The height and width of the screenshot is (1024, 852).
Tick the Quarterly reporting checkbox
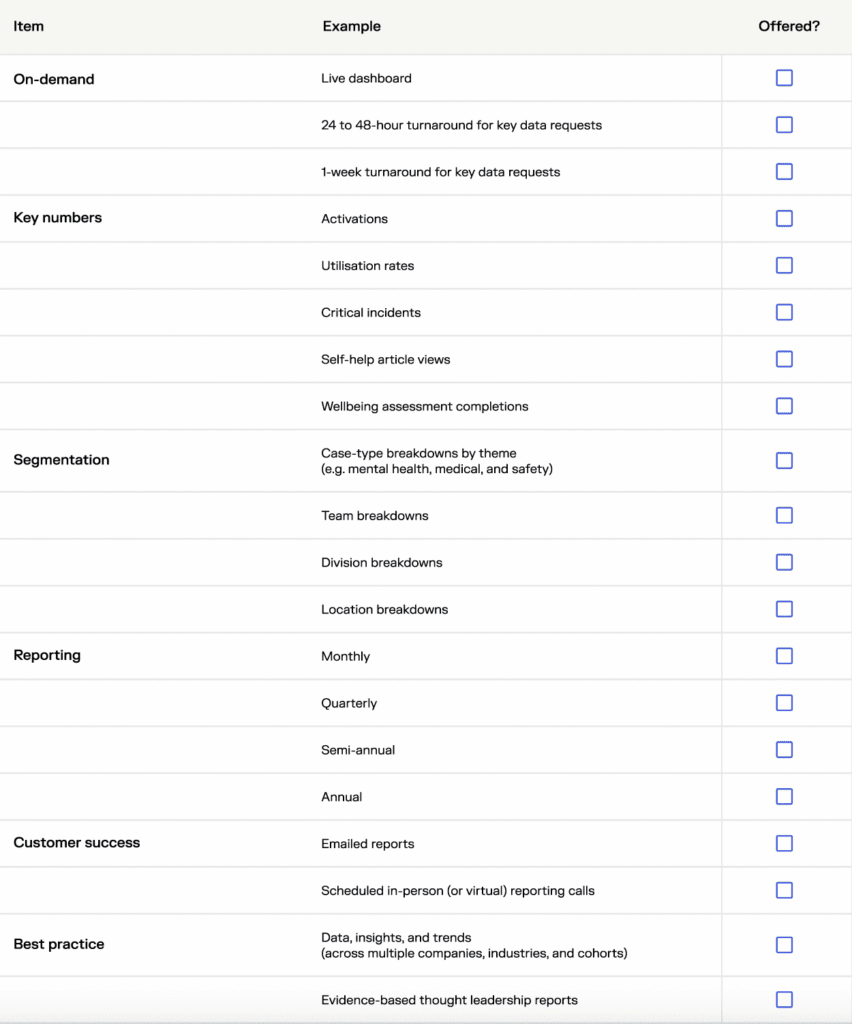coord(784,703)
